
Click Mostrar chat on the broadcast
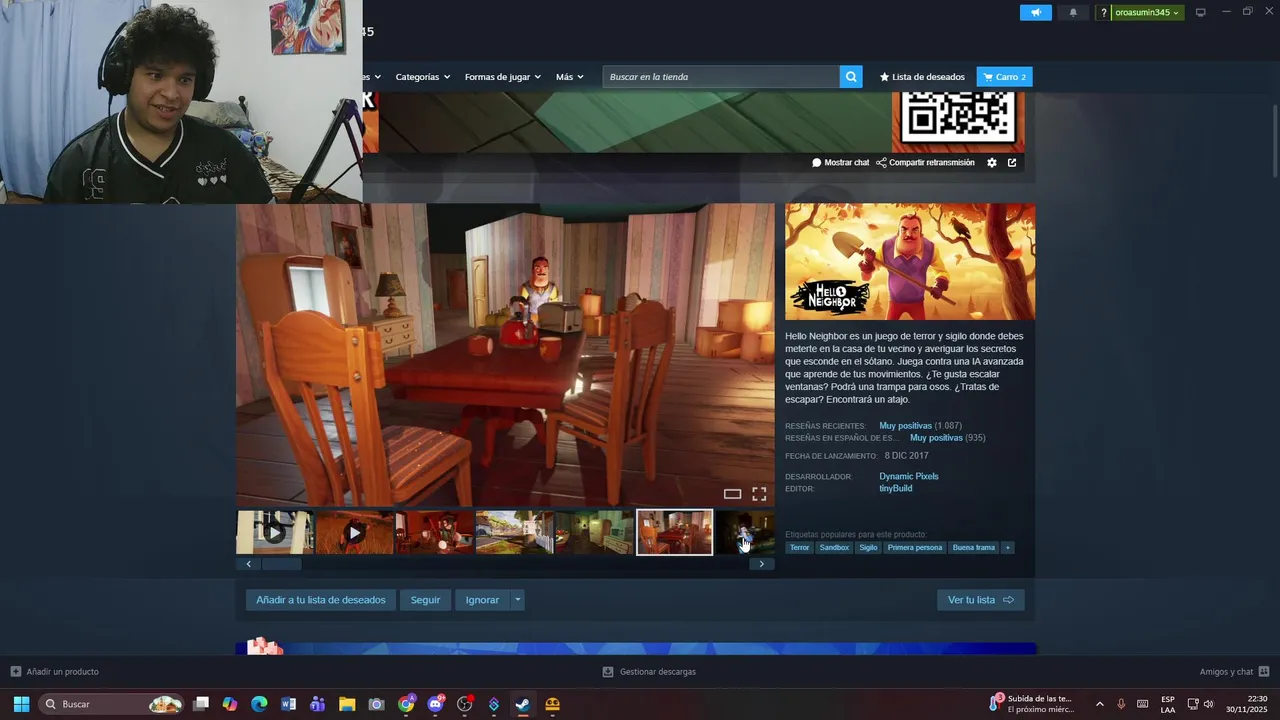841,163
